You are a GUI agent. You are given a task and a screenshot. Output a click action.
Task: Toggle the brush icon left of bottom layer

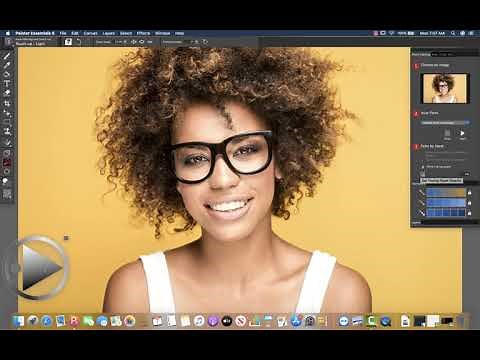[422, 212]
